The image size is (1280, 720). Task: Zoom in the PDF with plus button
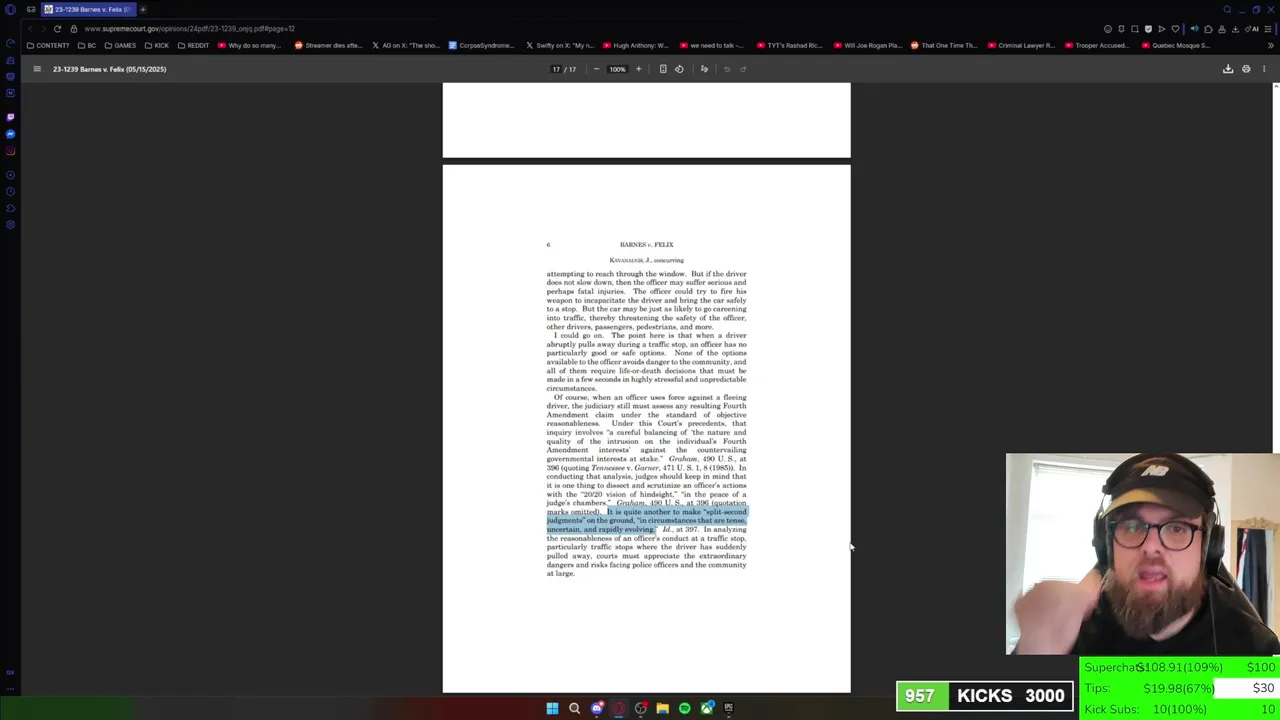tap(638, 69)
